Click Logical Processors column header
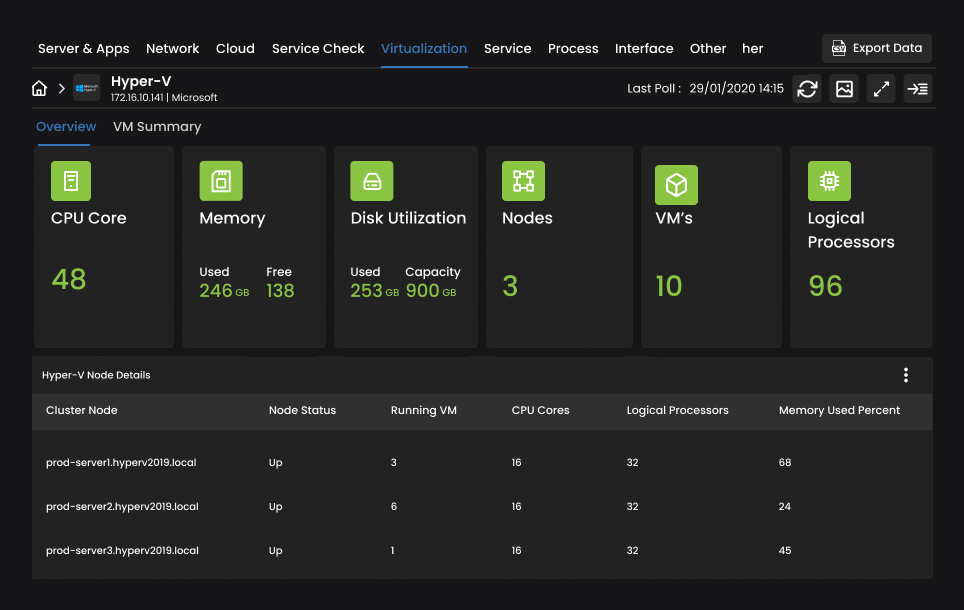Image resolution: width=964 pixels, height=610 pixels. [678, 410]
